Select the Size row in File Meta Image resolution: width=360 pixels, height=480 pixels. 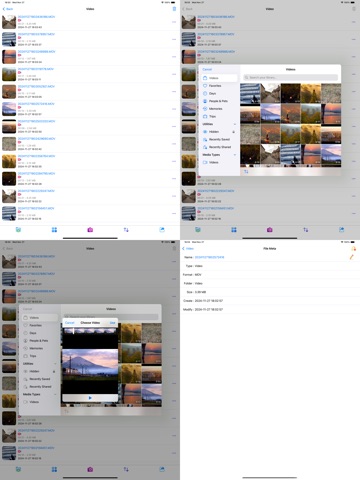tap(270, 292)
